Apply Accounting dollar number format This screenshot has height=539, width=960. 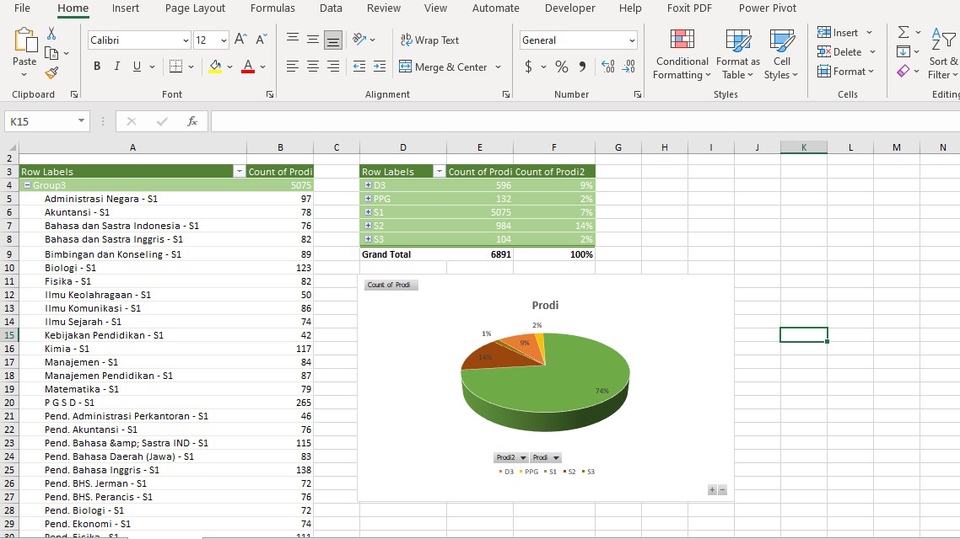click(x=528, y=66)
